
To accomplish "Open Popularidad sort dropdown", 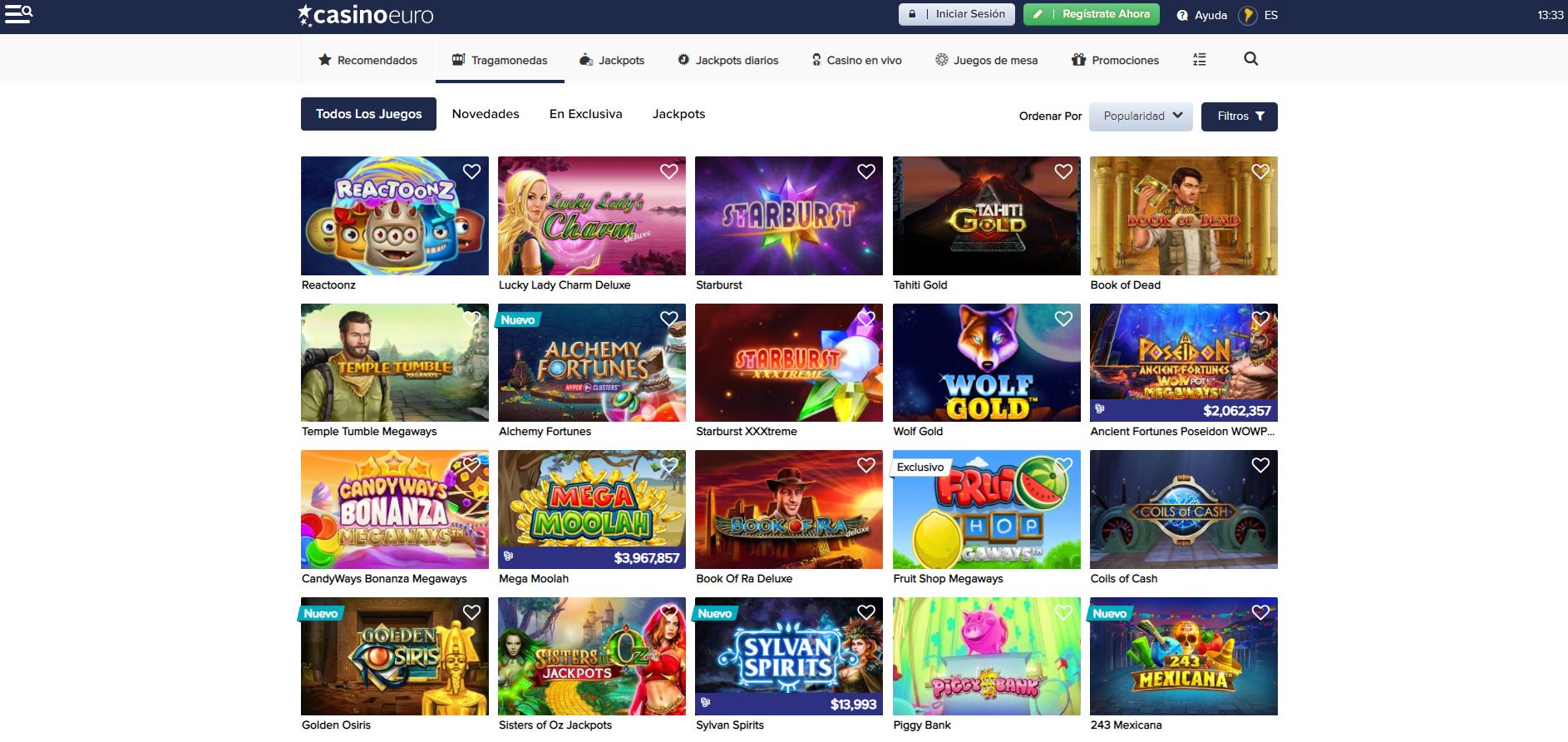I will click(x=1141, y=116).
